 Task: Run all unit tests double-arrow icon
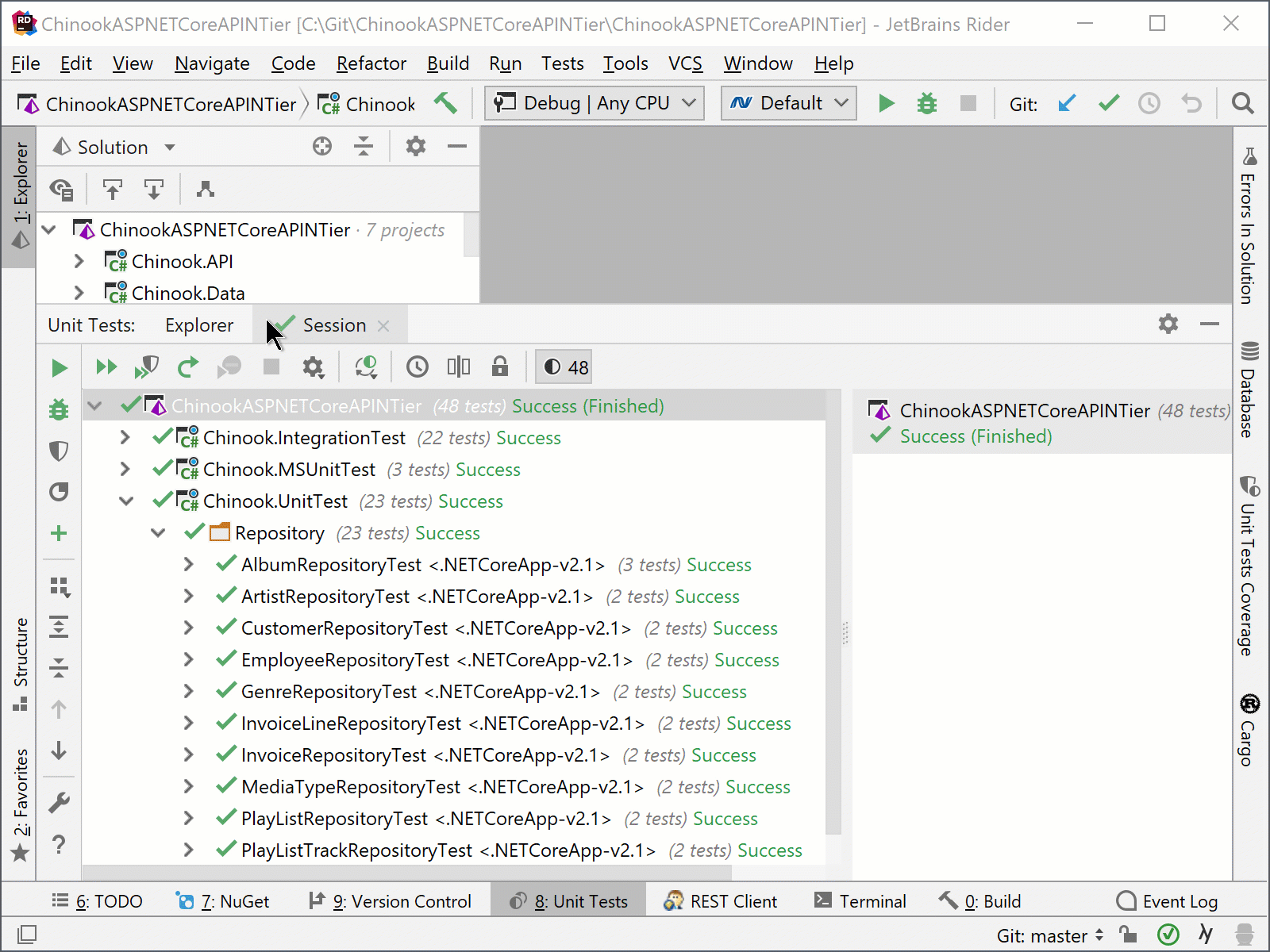[106, 367]
